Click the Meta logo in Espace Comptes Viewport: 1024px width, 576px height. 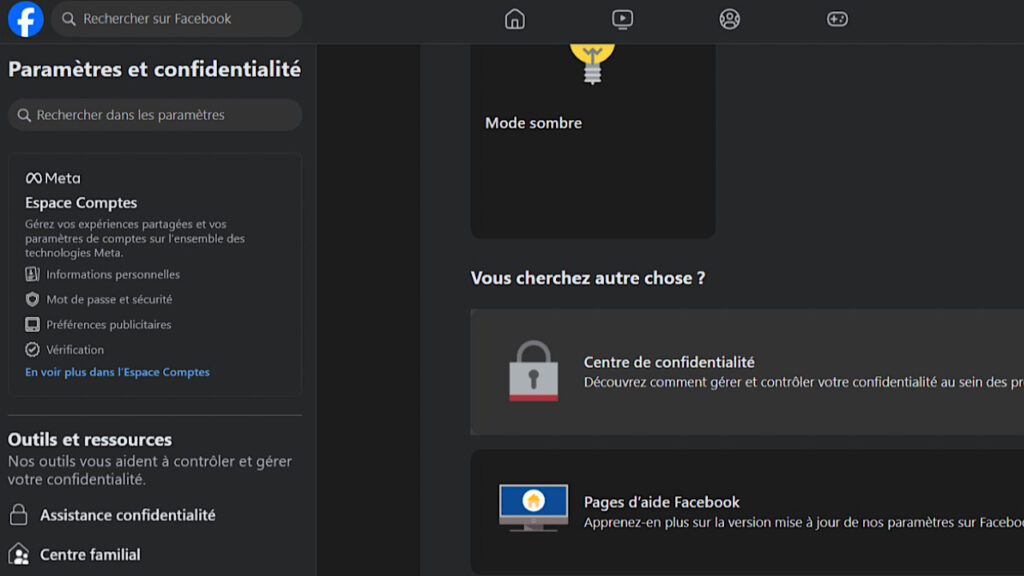coord(53,178)
